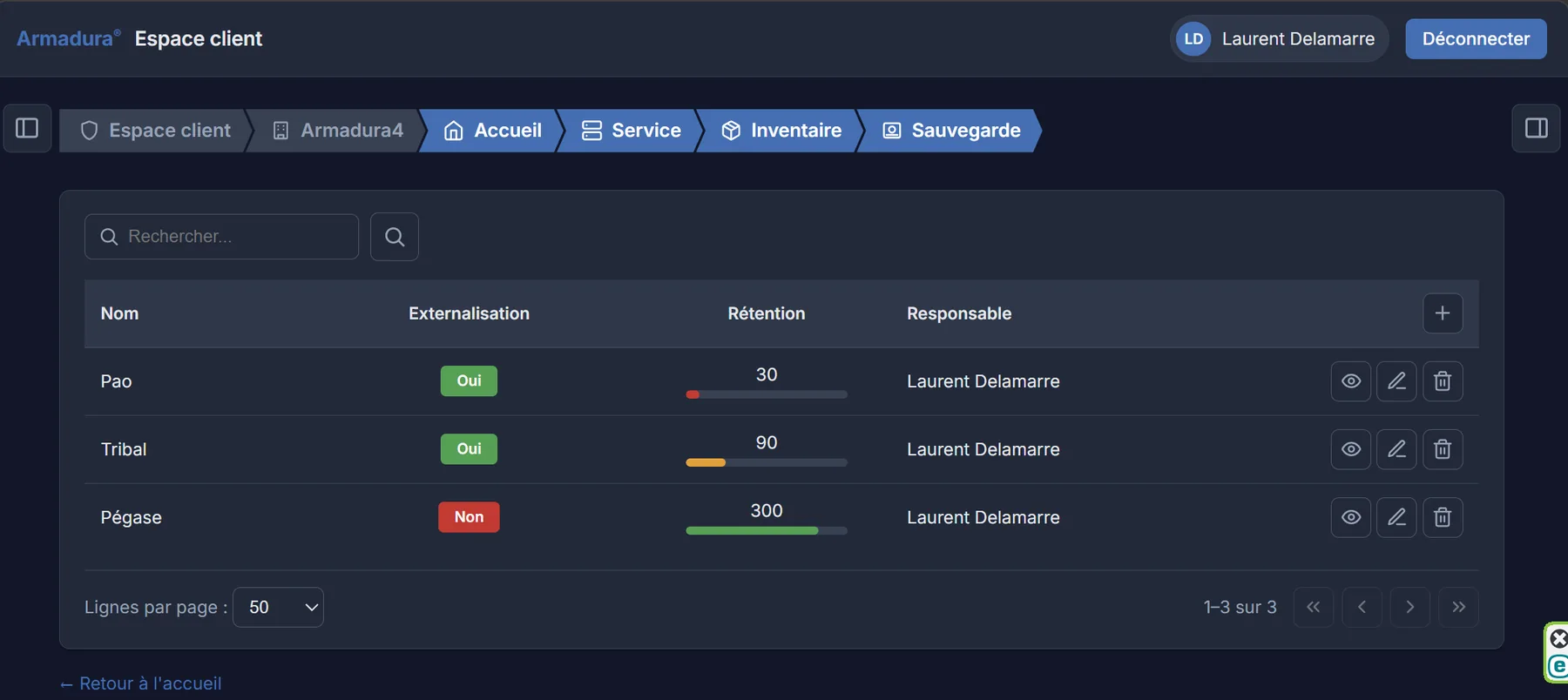Image resolution: width=1568 pixels, height=700 pixels.
Task: Click the Oui badge in Pao row
Action: 469,381
